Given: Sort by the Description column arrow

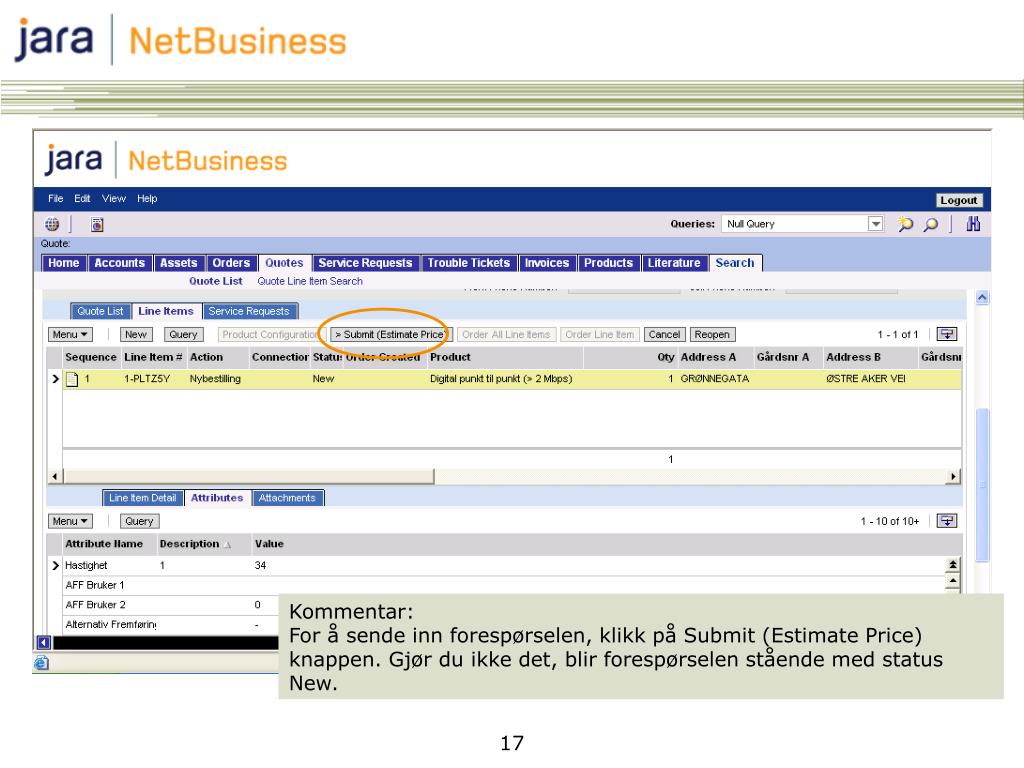Looking at the screenshot, I should (x=227, y=545).
